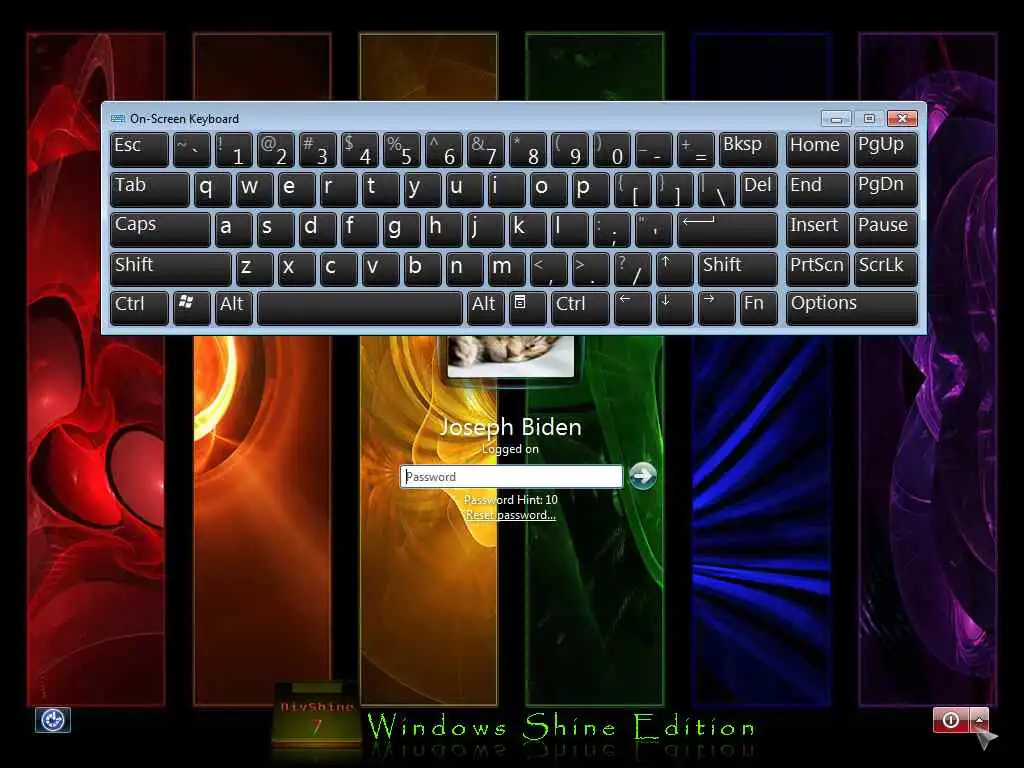Click the context menu key on keyboard
1024x768 pixels.
(528, 308)
